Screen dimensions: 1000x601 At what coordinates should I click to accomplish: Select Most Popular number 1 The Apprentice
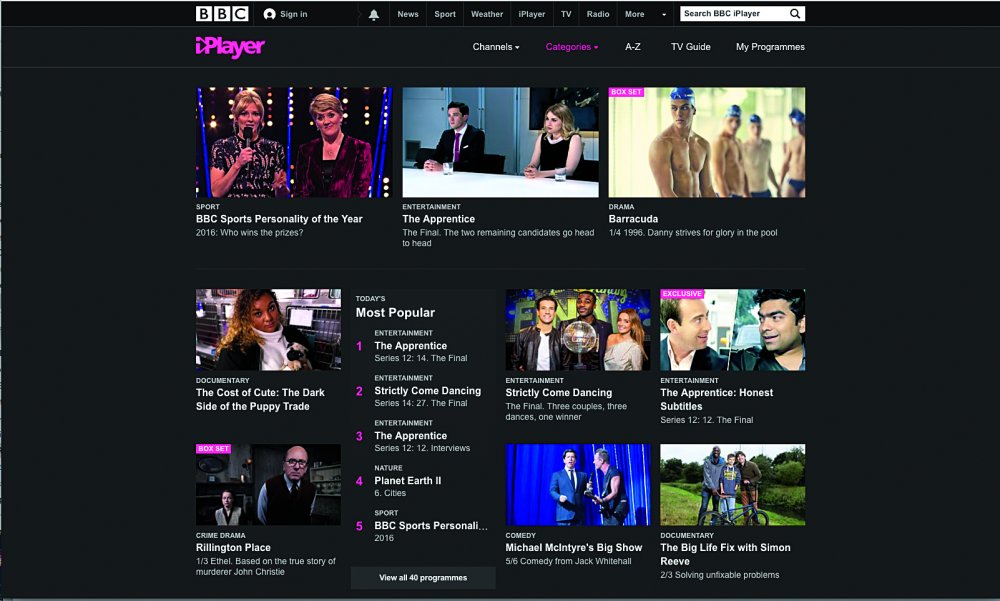[x=411, y=346]
